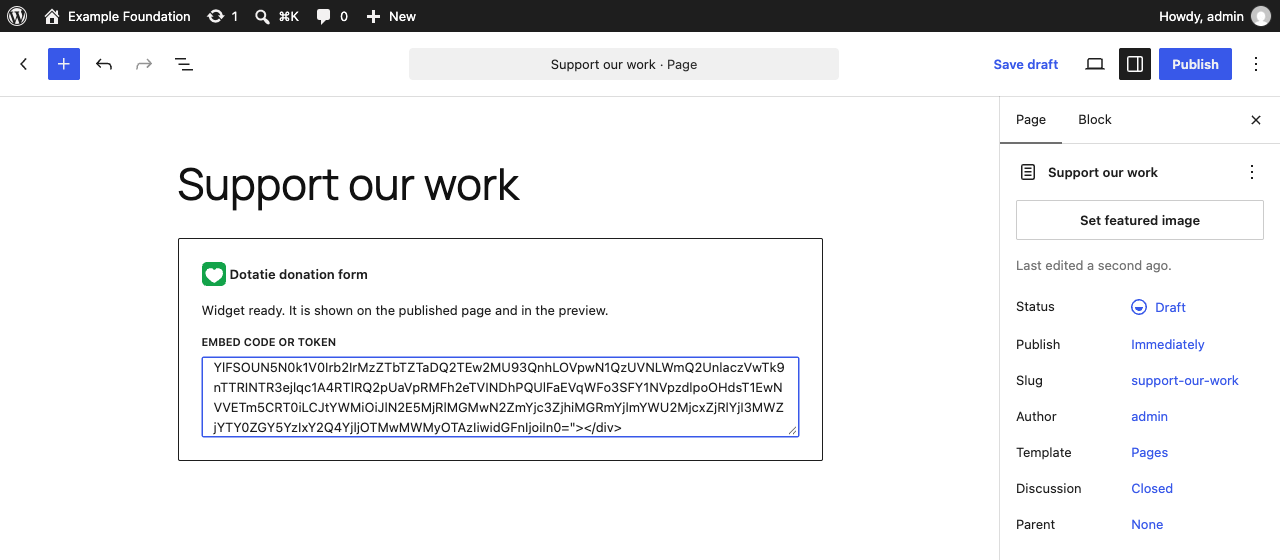Undo the last change

pyautogui.click(x=104, y=64)
